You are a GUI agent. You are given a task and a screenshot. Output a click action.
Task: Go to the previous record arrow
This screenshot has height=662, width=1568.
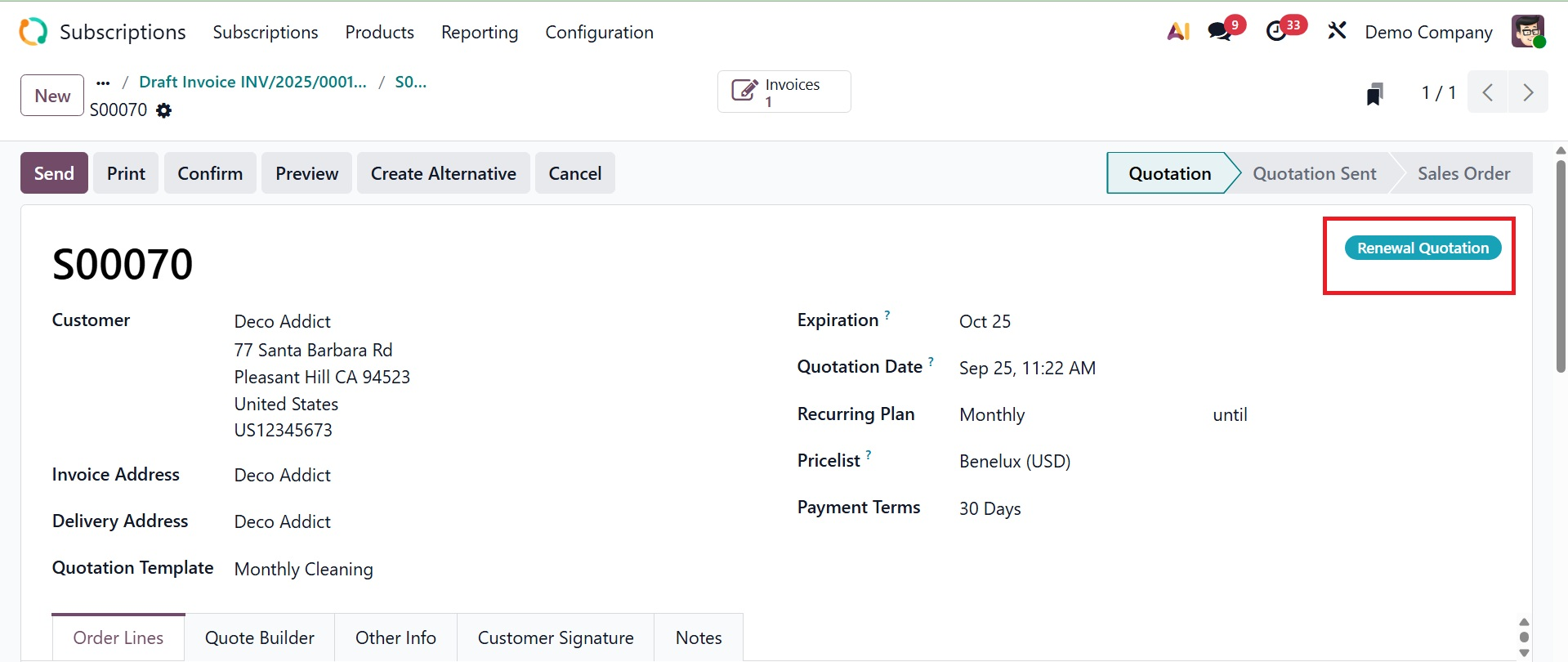click(1488, 92)
